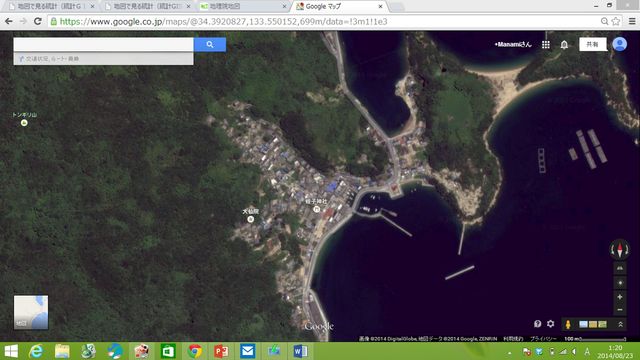Viewport: 640px width, 360px height.
Task: Open the Windows Start button
Action: [x=11, y=351]
